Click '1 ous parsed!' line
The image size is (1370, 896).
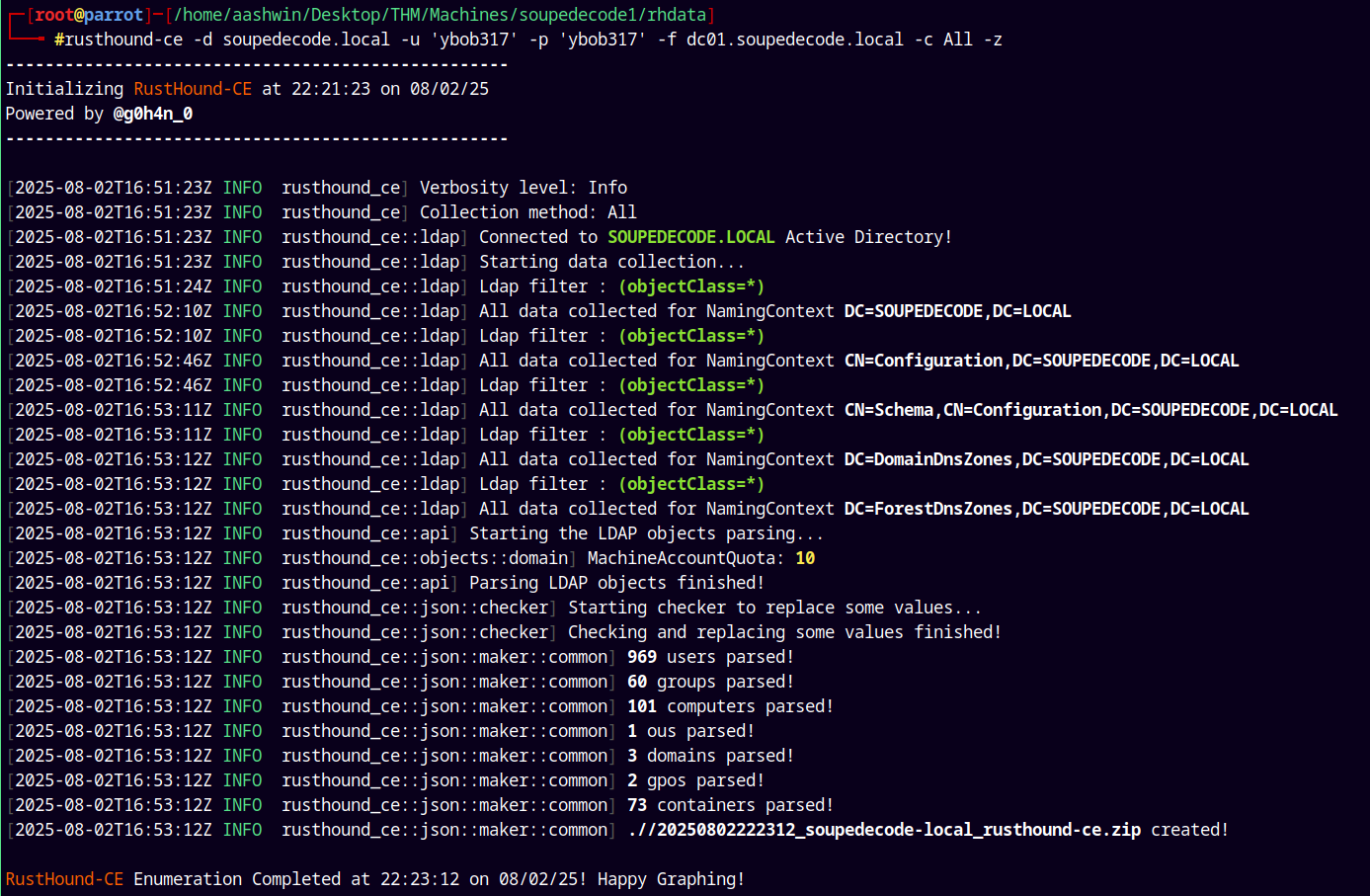pos(691,731)
